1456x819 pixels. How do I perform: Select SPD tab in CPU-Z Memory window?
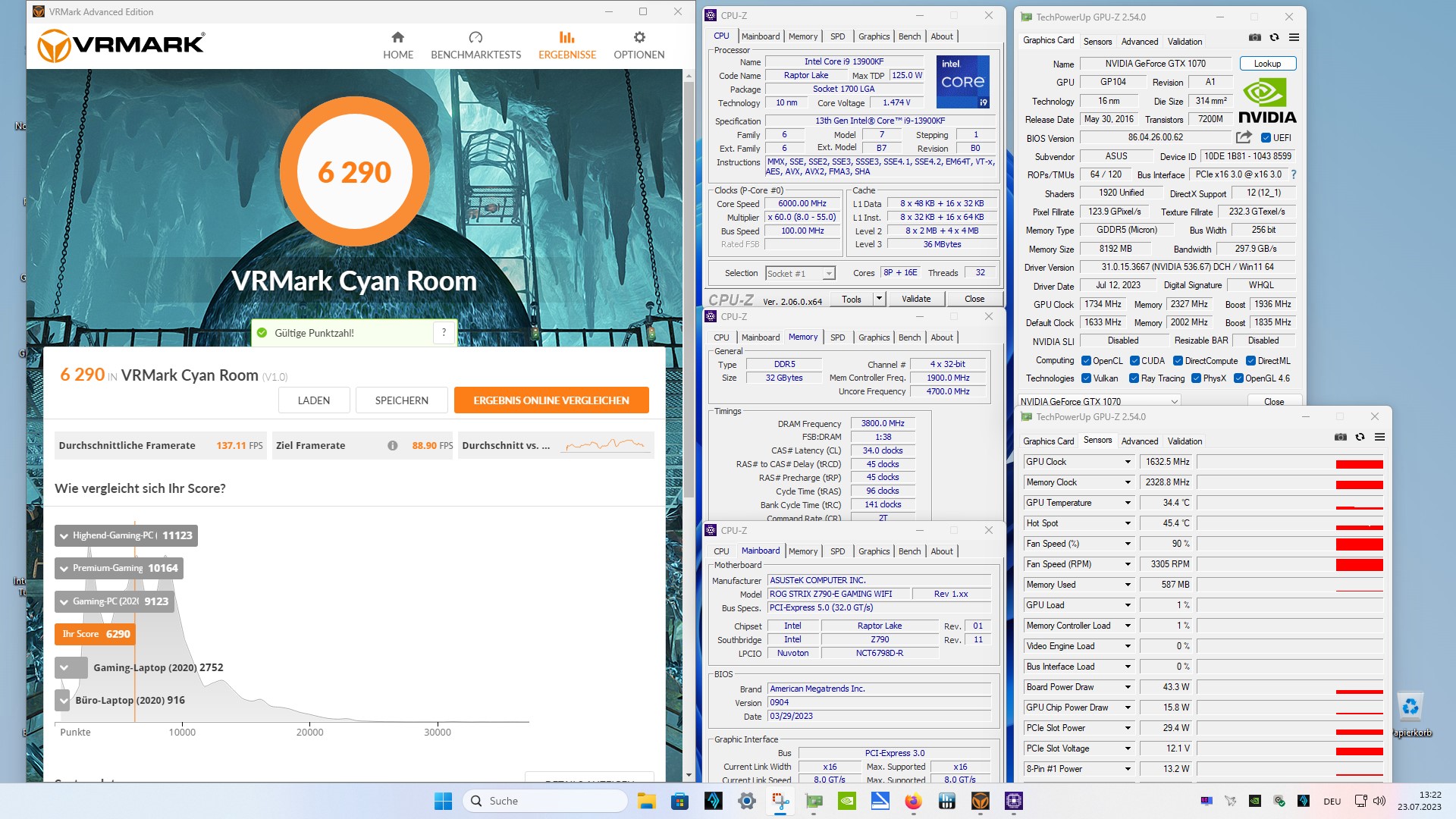tap(837, 337)
